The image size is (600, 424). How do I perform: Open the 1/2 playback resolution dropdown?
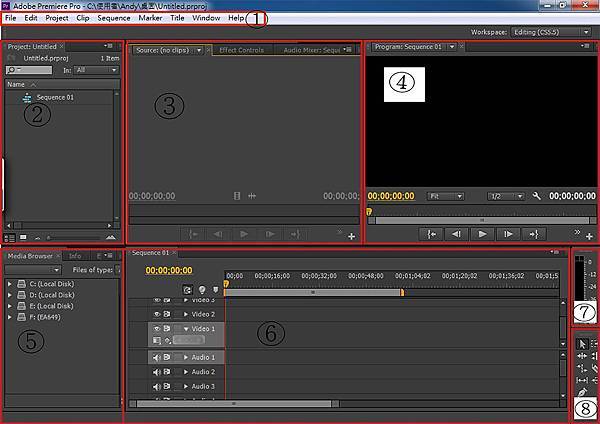[x=505, y=196]
